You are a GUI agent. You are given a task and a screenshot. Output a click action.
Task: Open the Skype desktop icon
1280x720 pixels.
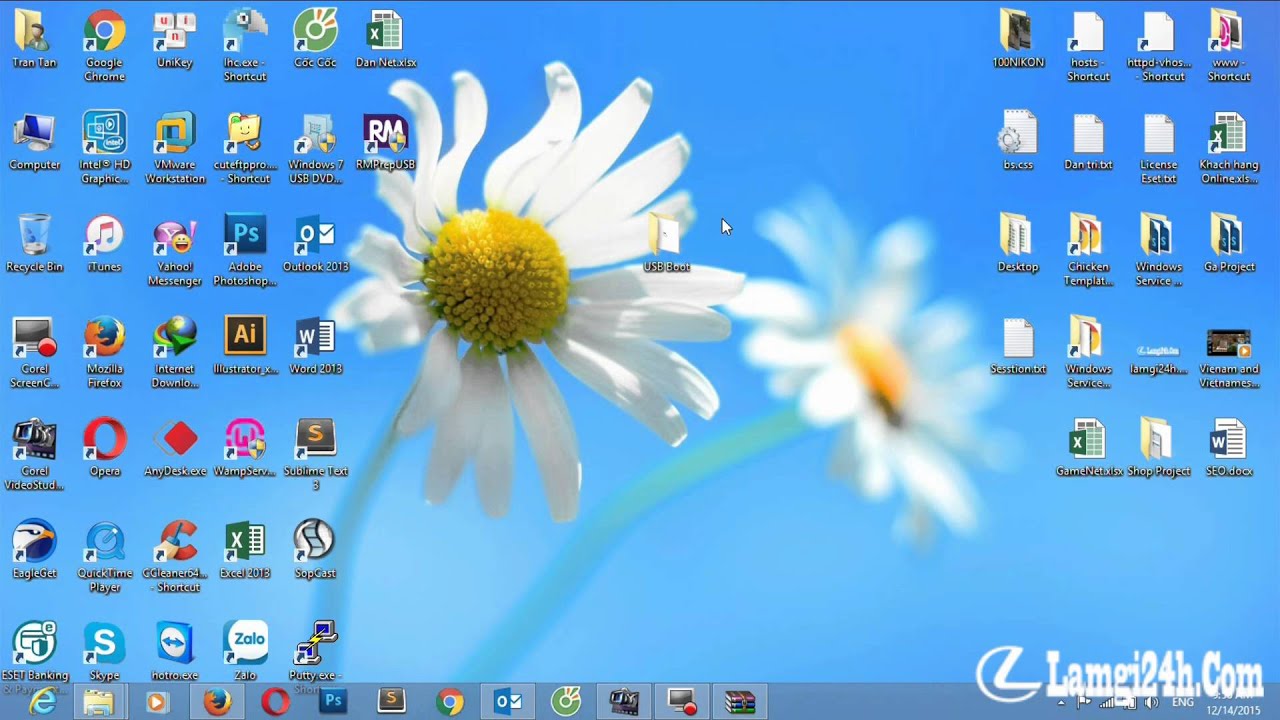click(x=104, y=651)
